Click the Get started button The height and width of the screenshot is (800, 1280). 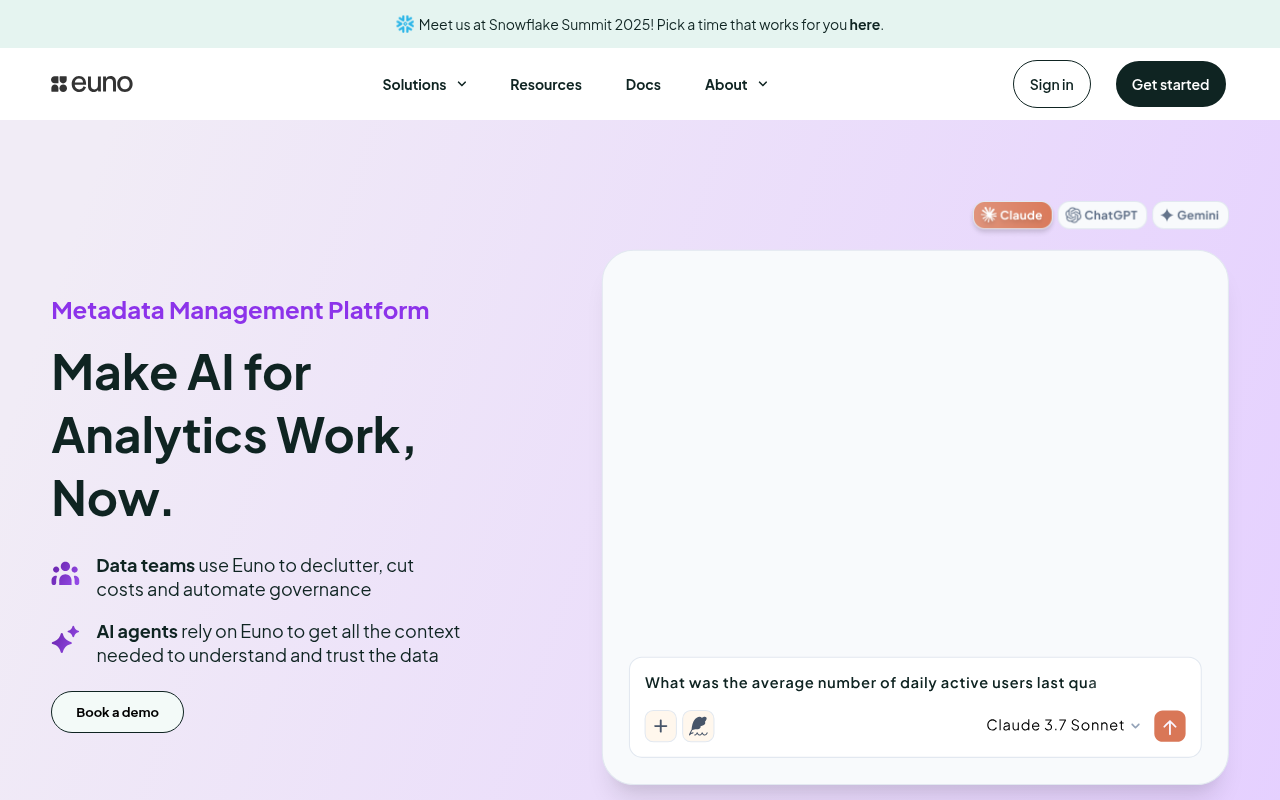click(1170, 84)
